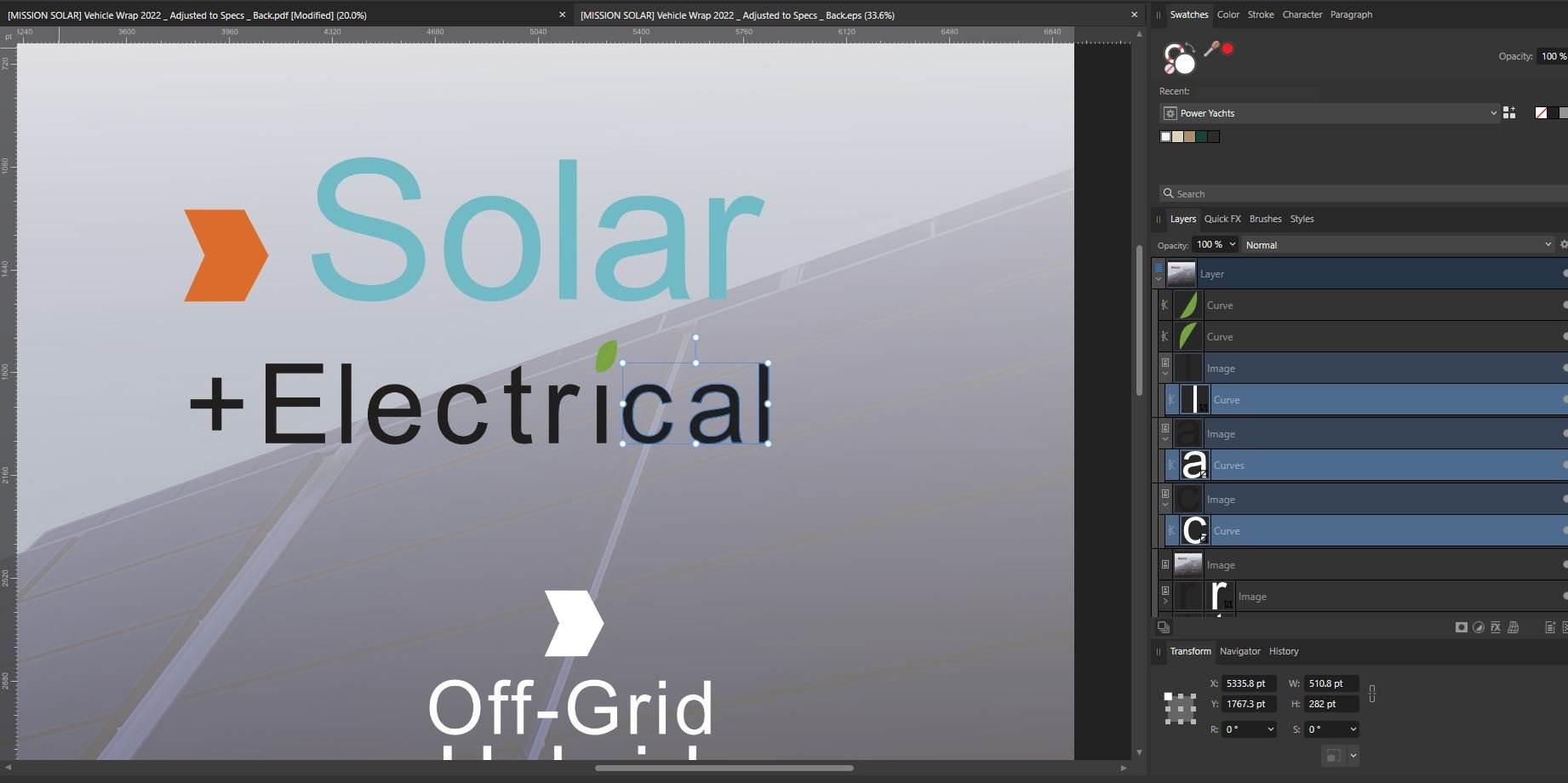
Task: Swap fill and stroke colors arrow
Action: [x=1189, y=49]
